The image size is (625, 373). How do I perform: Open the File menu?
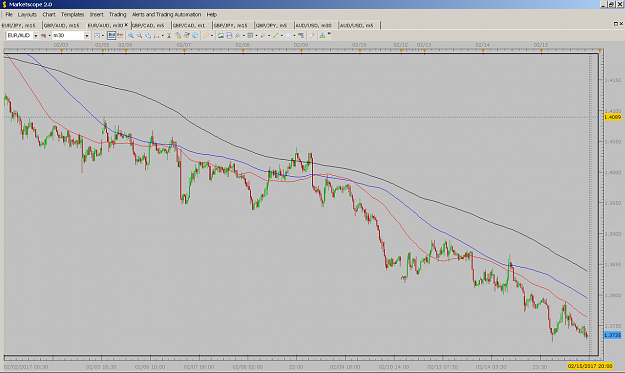click(9, 14)
